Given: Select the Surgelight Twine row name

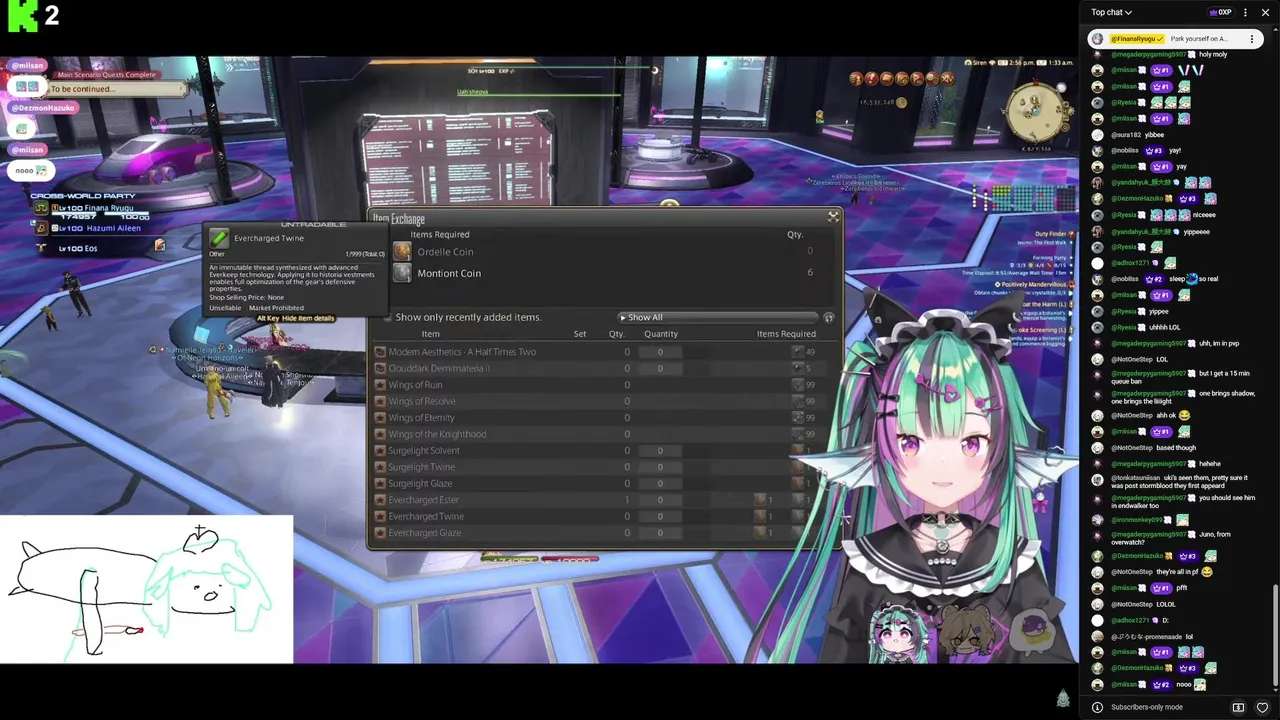Looking at the screenshot, I should click(421, 467).
